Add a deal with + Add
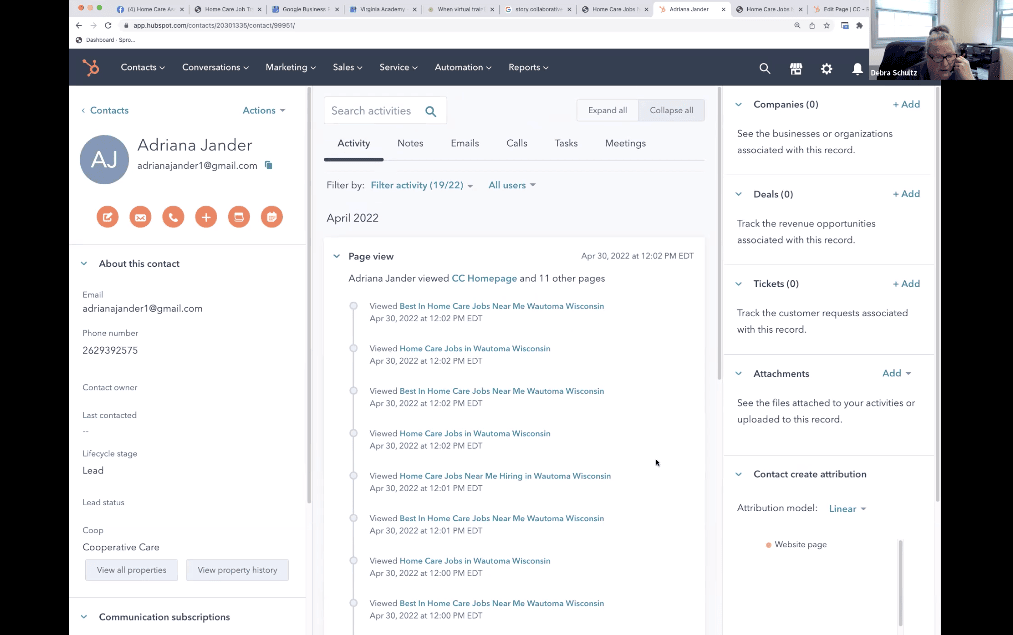Viewport: 1013px width, 635px height. tap(906, 194)
